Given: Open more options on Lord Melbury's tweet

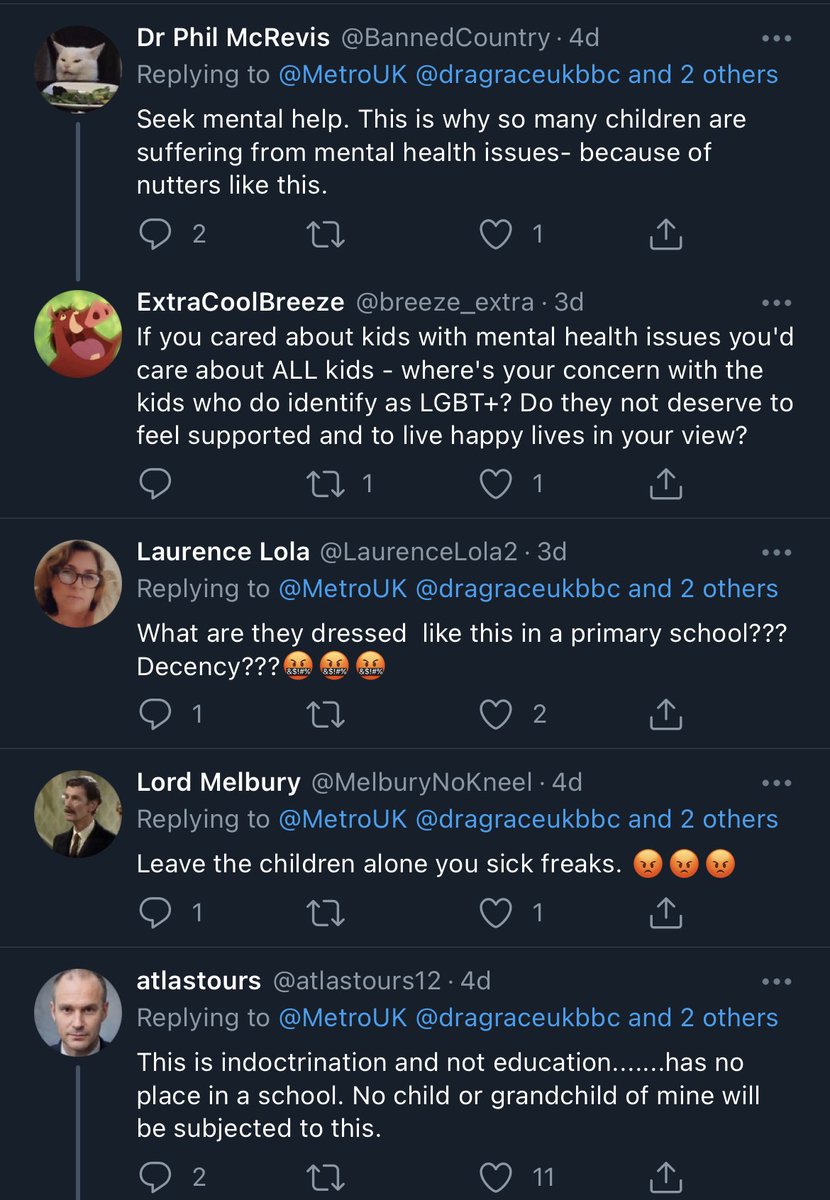Looking at the screenshot, I should [x=776, y=781].
